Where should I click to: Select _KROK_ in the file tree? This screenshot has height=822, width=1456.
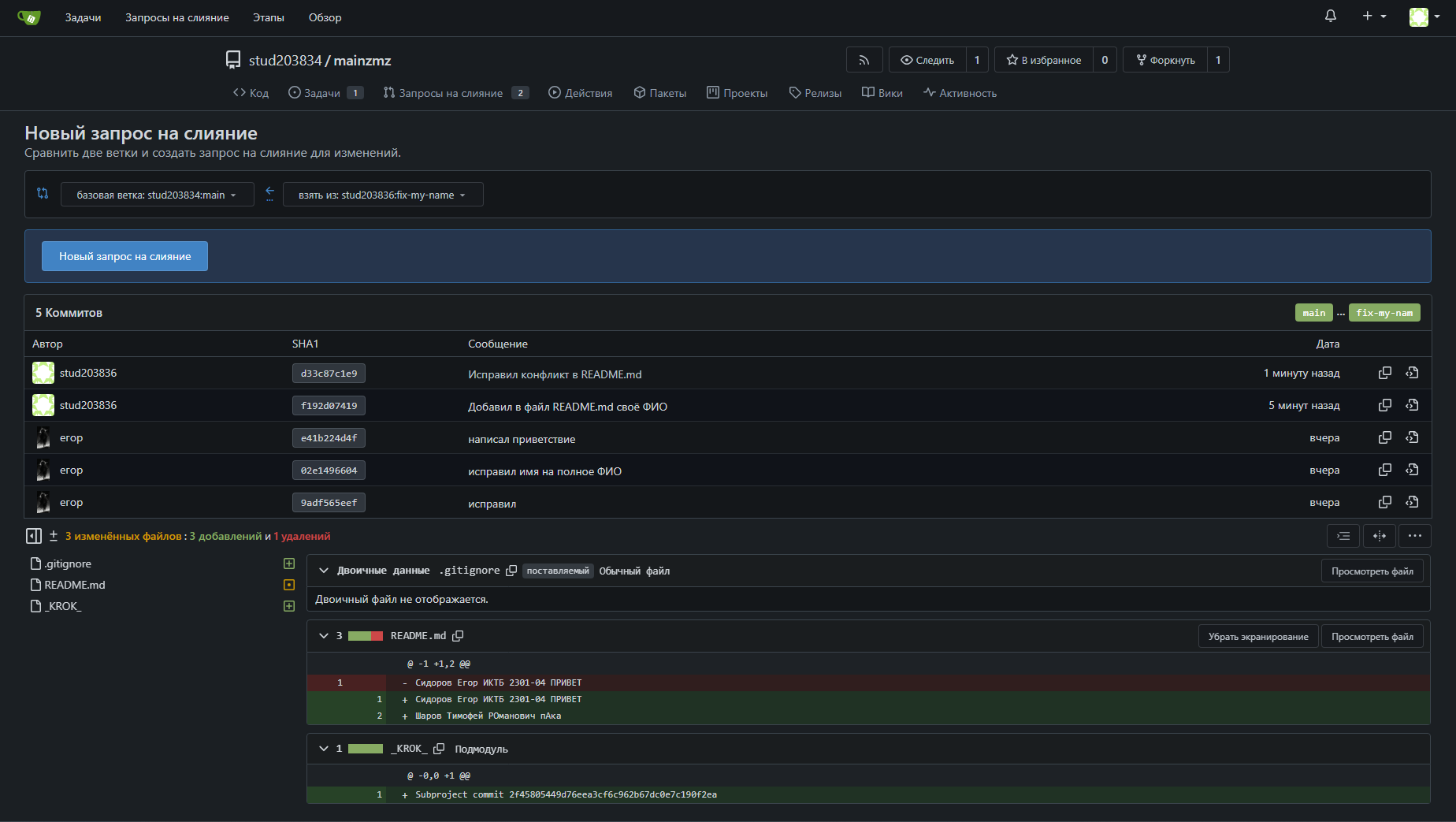(63, 606)
